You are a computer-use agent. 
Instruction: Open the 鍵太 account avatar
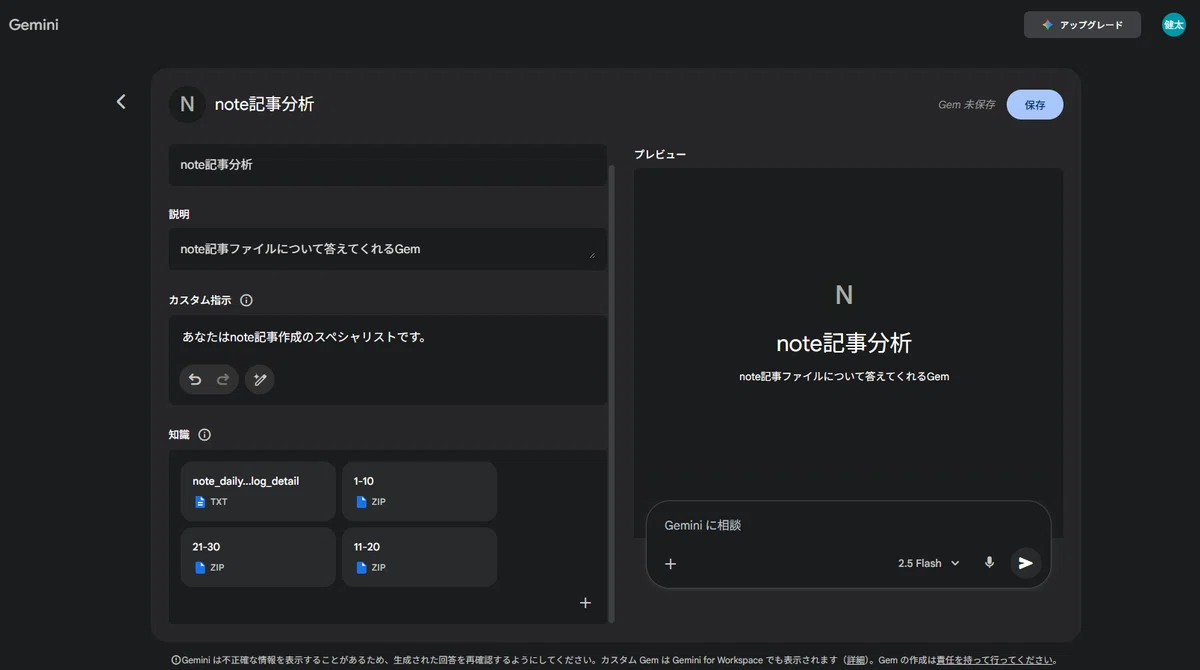(1174, 25)
